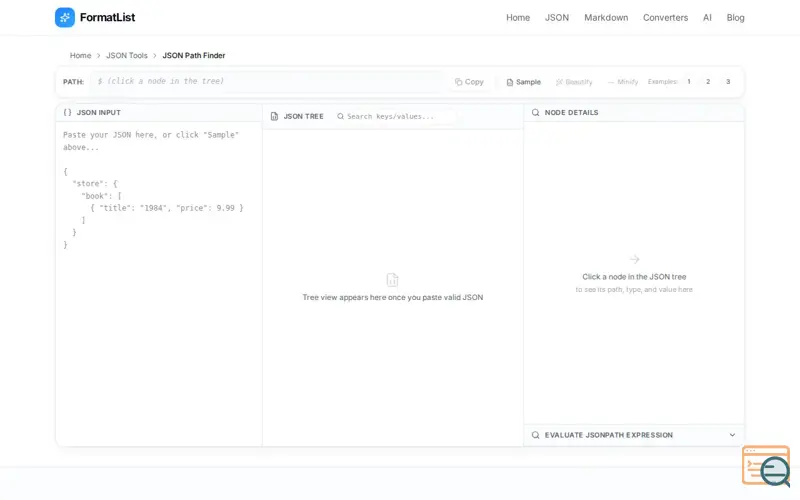Click the arrow icon in node details
Screen dimensions: 800x500
(x=634, y=259)
